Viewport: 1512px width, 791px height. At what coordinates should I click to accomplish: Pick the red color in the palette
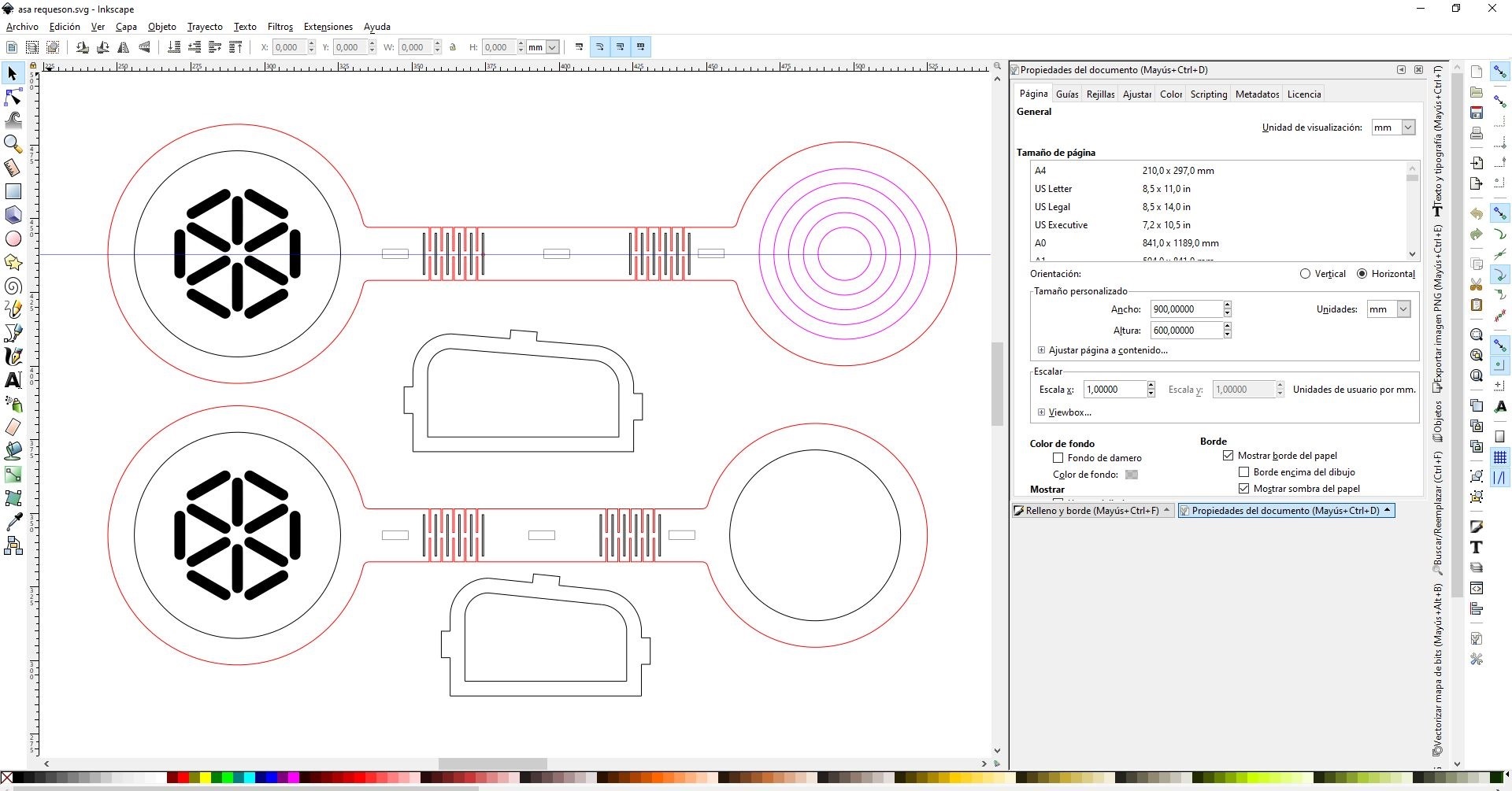coord(183,778)
